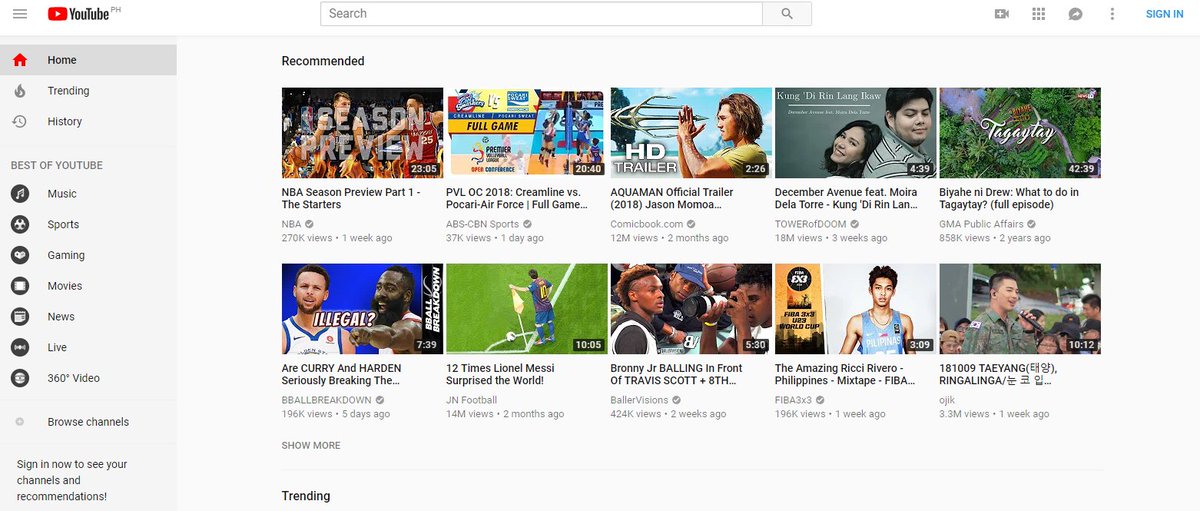Open 12 Times Lionel Messi thumbnail

pos(527,309)
